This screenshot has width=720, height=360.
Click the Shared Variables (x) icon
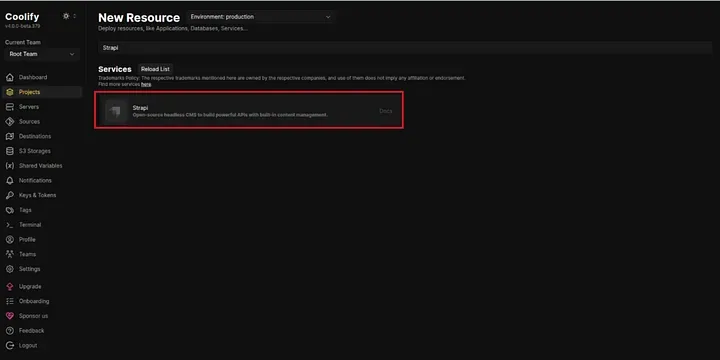coord(10,166)
